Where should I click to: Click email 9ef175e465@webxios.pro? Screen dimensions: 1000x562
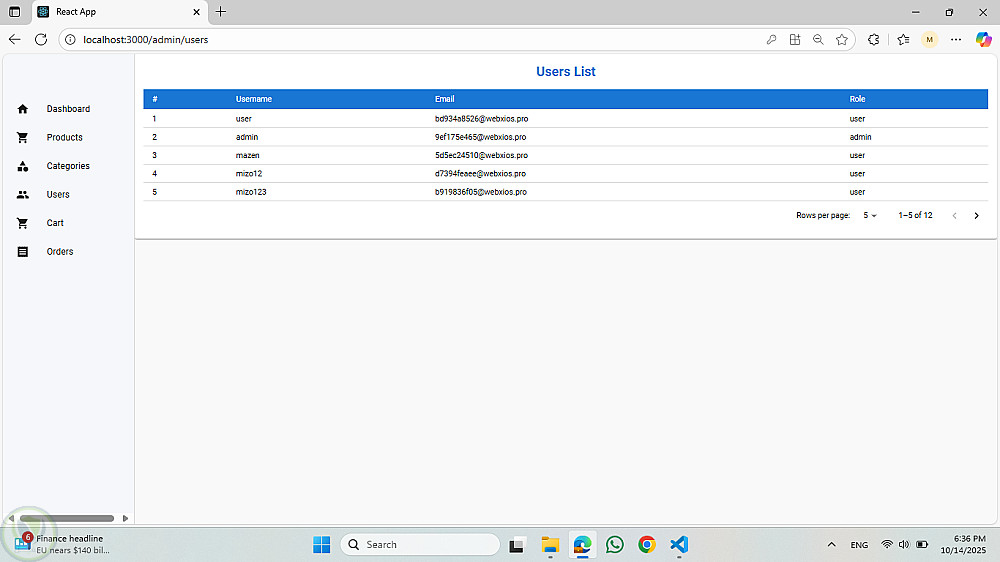[x=480, y=137]
